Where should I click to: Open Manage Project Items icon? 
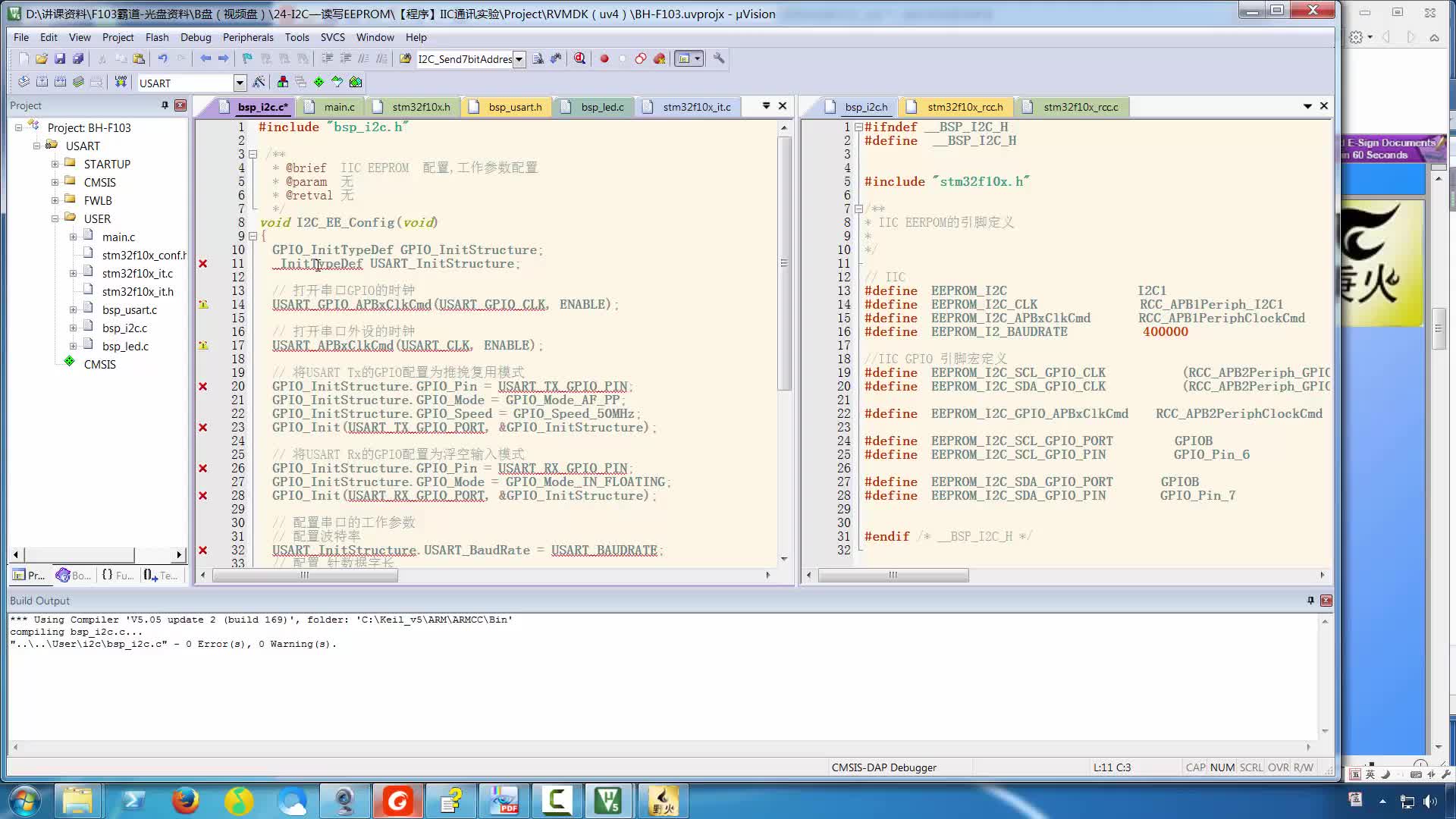click(282, 82)
